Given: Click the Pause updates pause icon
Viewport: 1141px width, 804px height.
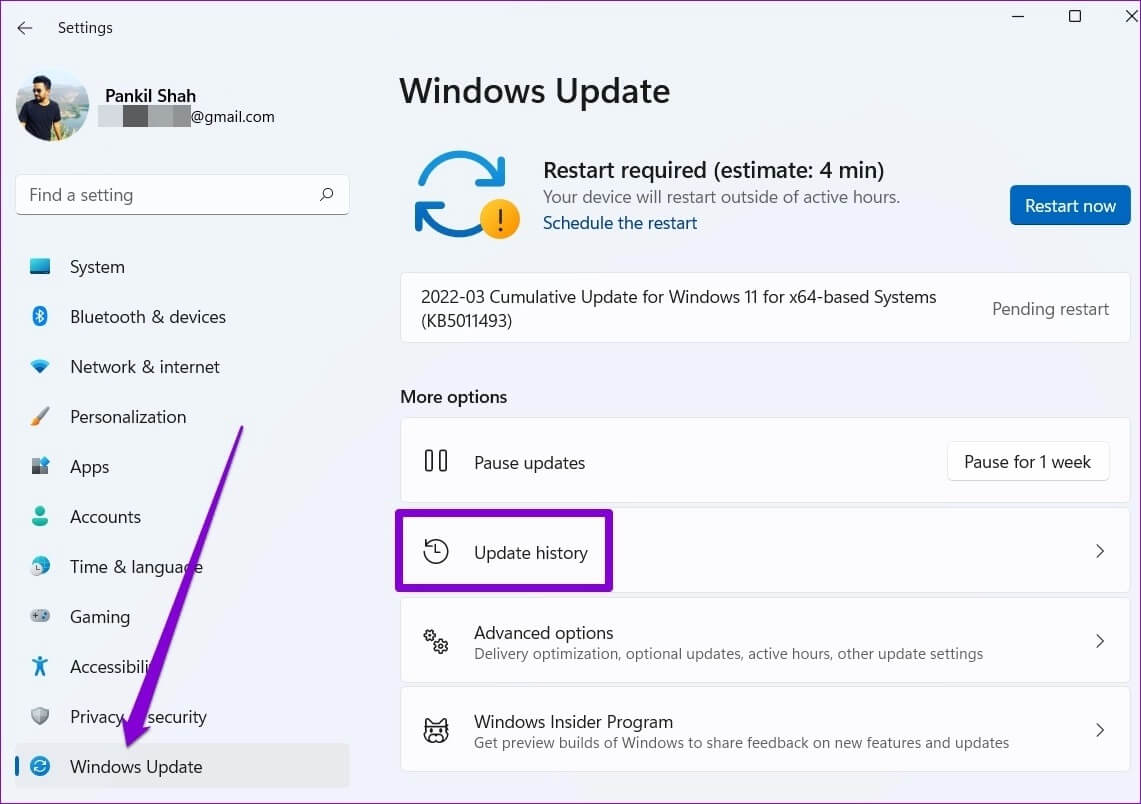Looking at the screenshot, I should point(436,461).
